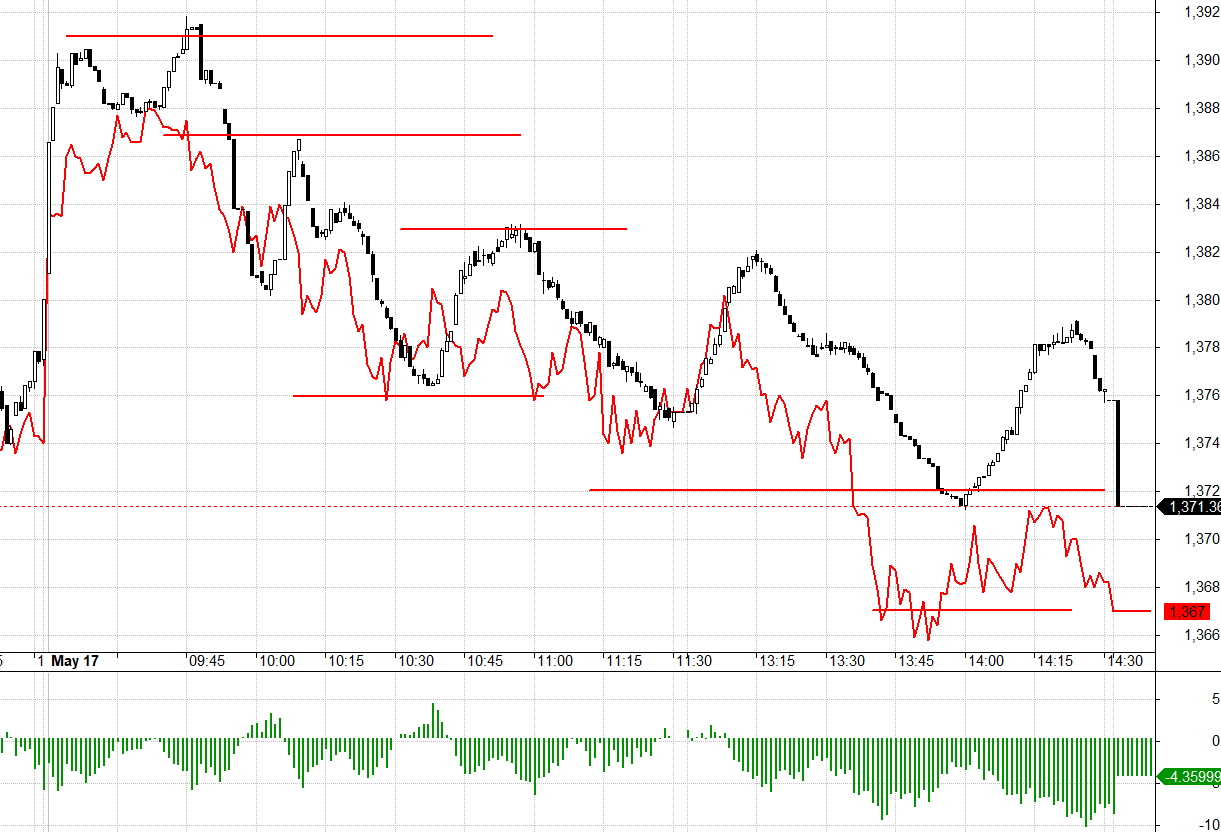Screen dimensions: 1221x832
Task: Click the large black final candle at 14:30
Action: [1118, 453]
